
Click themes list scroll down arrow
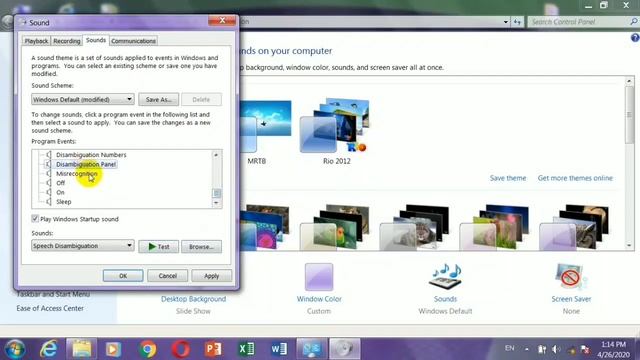point(629,246)
